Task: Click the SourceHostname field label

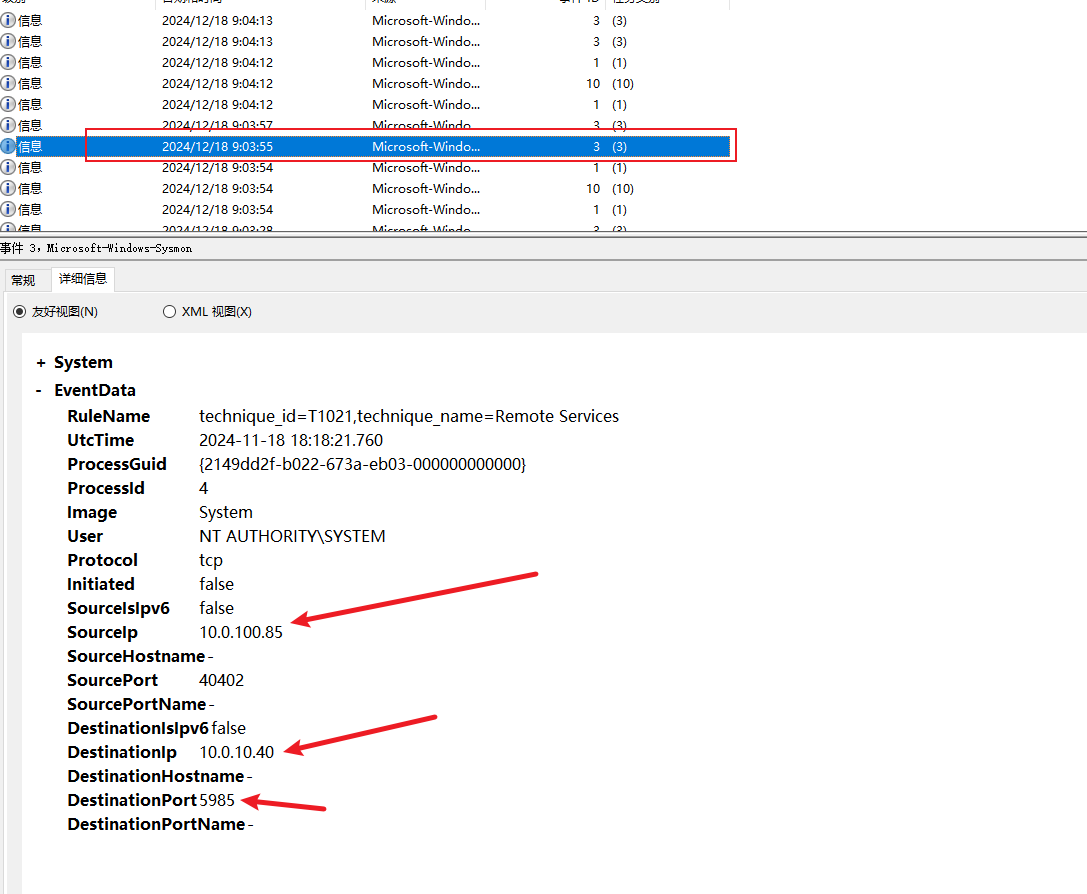Action: click(x=136, y=656)
